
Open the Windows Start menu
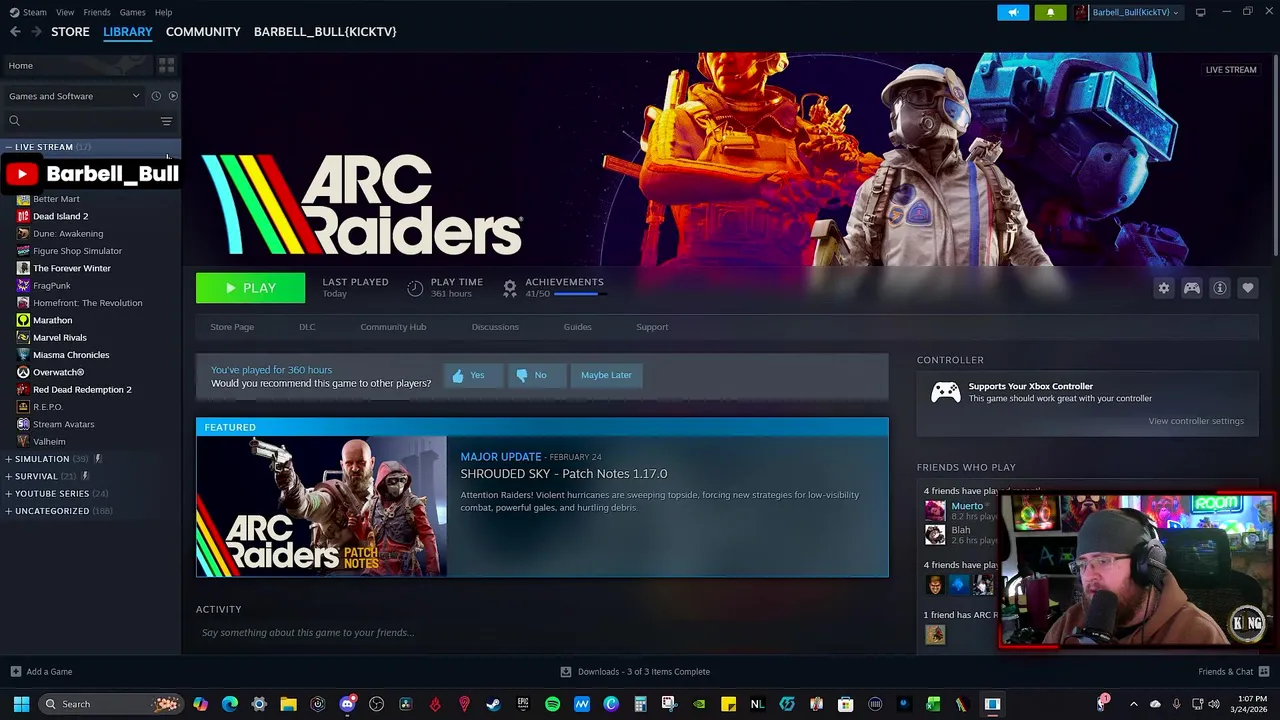pyautogui.click(x=21, y=704)
